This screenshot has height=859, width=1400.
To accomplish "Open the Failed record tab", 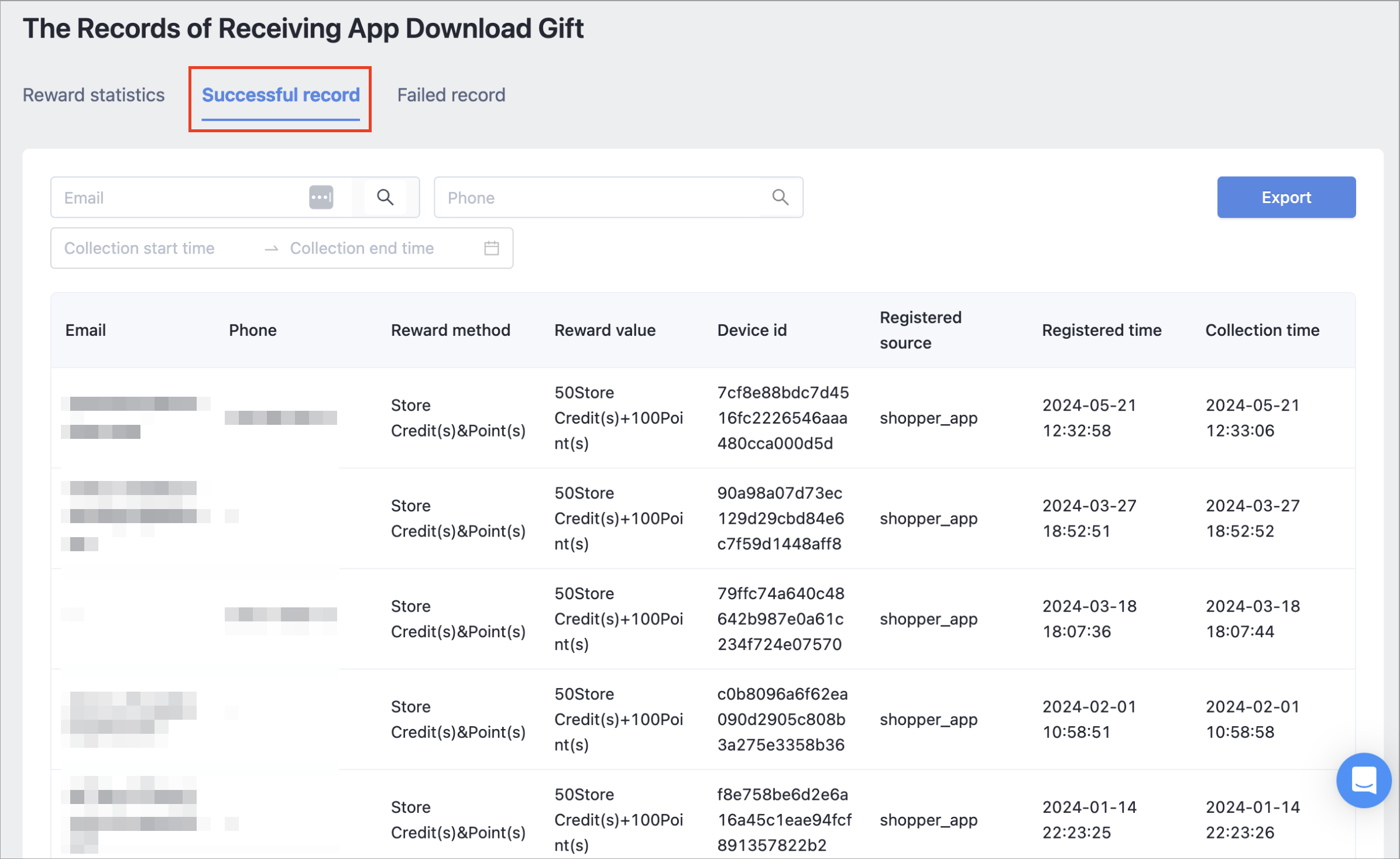I will pos(451,95).
